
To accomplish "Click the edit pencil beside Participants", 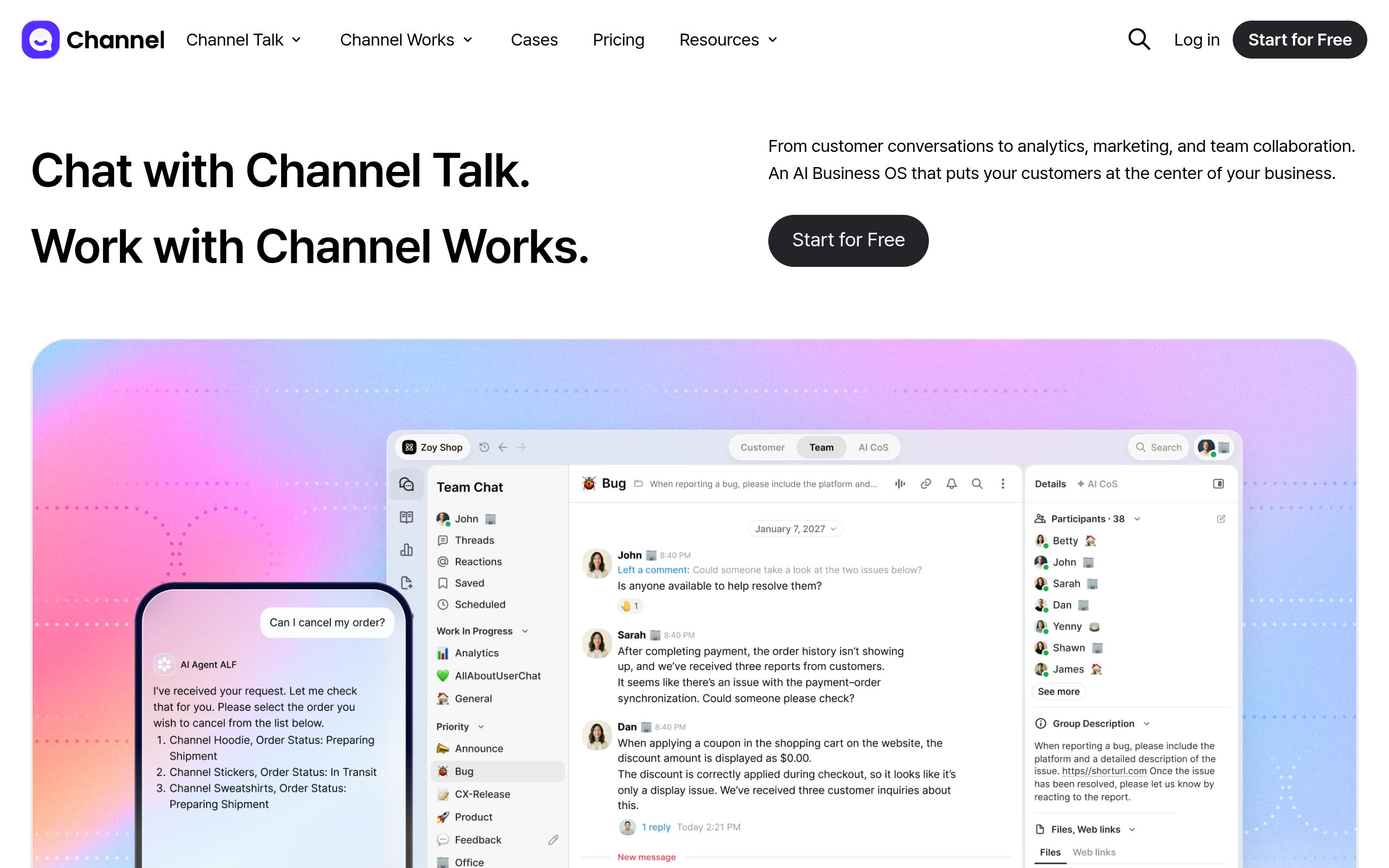I will point(1221,519).
